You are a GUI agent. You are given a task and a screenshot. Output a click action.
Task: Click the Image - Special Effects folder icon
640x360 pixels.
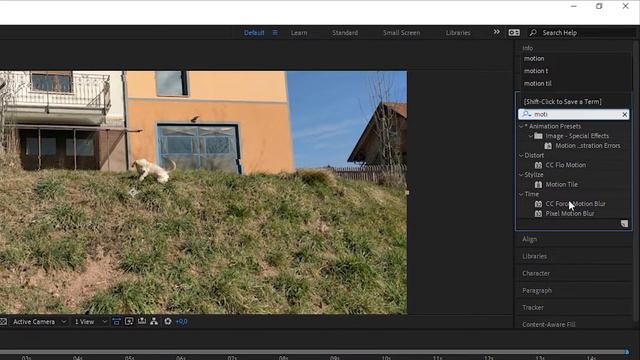[x=539, y=136]
